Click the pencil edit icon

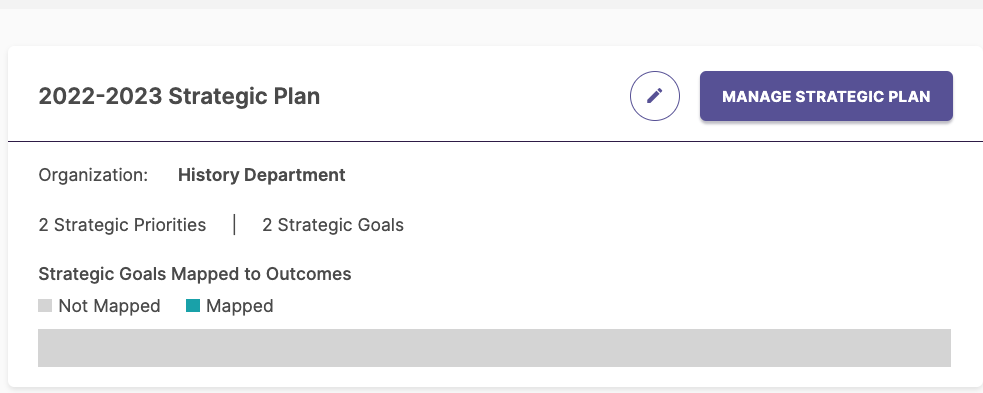[x=654, y=96]
